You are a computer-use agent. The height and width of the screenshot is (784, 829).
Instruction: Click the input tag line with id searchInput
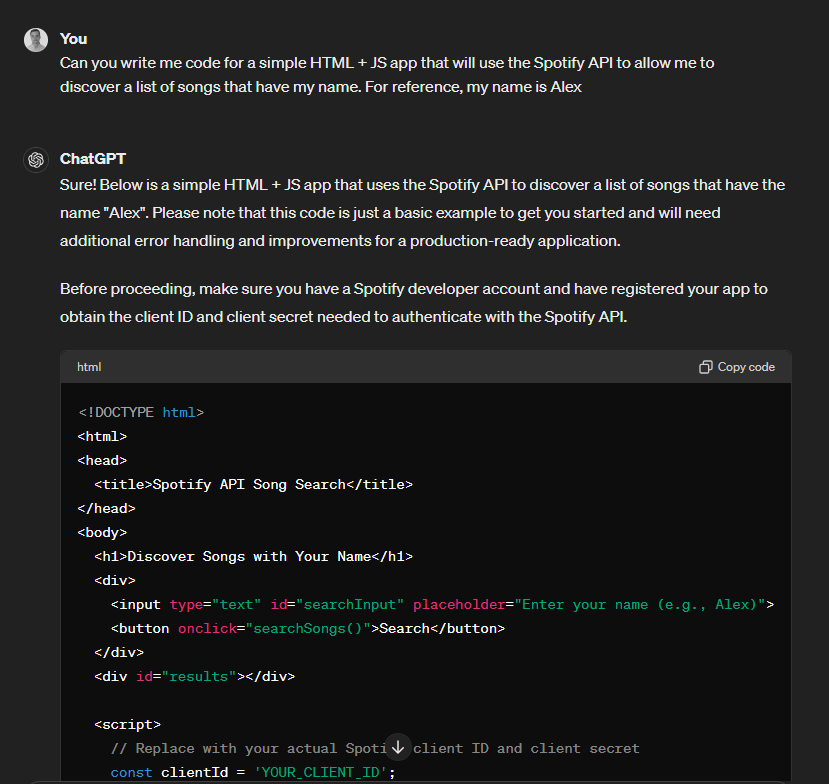442,604
